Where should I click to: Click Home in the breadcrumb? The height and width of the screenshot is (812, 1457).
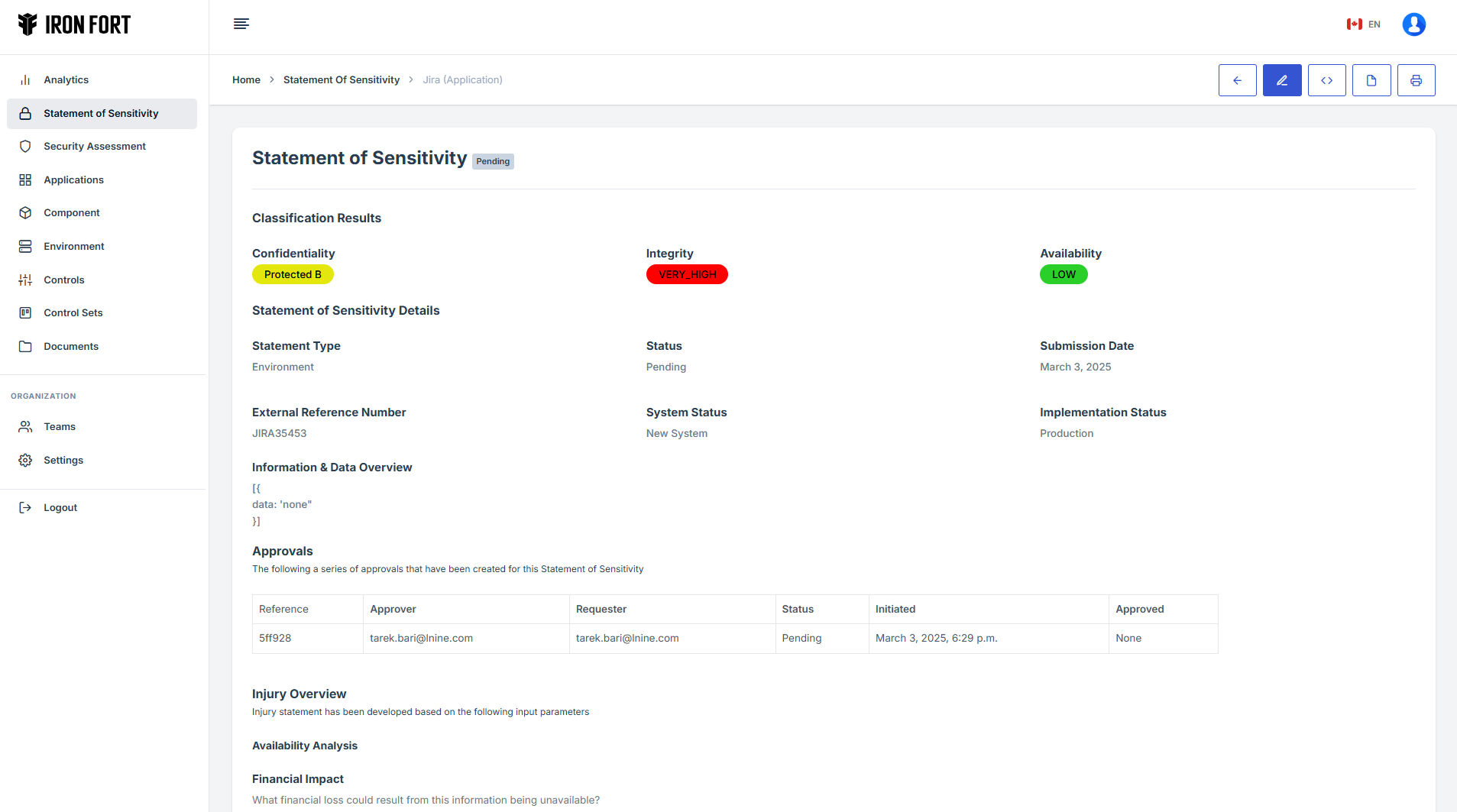[x=246, y=80]
